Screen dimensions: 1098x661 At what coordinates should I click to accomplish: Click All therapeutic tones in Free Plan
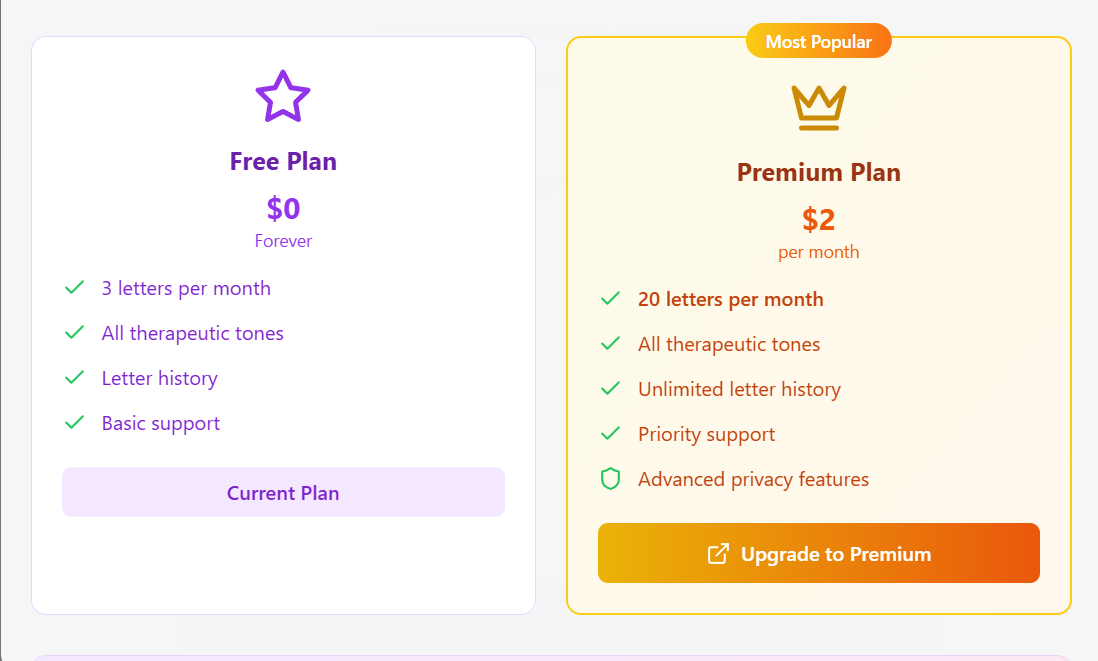192,333
